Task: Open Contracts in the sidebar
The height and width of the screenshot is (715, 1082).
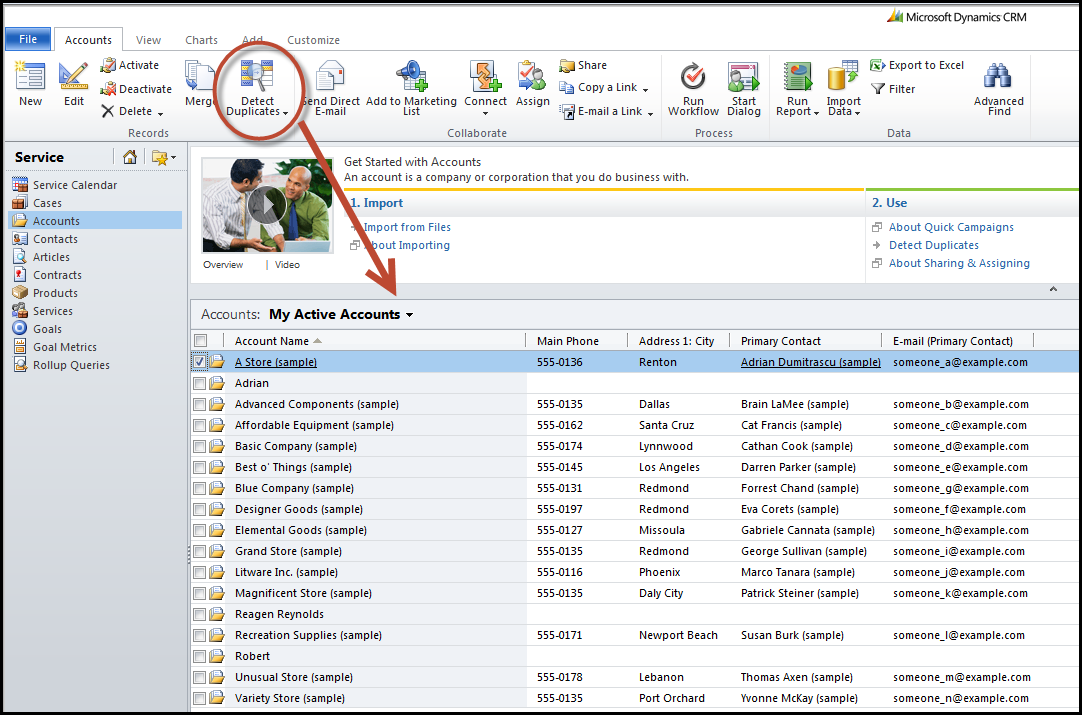Action: point(57,275)
